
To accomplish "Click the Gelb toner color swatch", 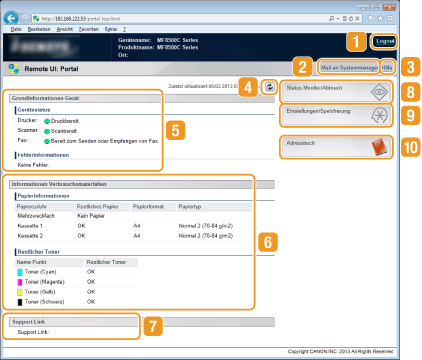I will coord(20,292).
